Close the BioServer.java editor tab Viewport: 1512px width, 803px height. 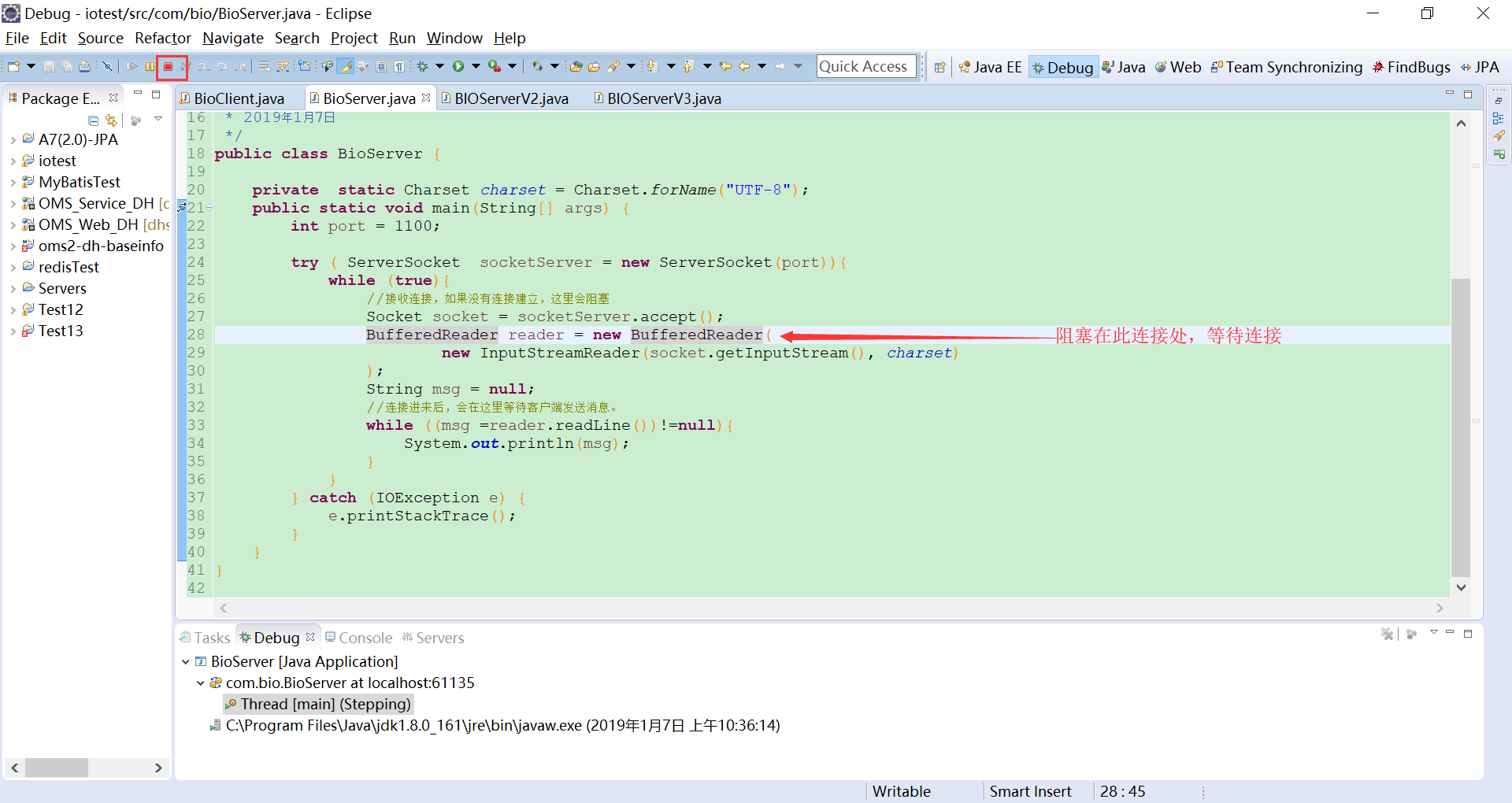coord(426,98)
